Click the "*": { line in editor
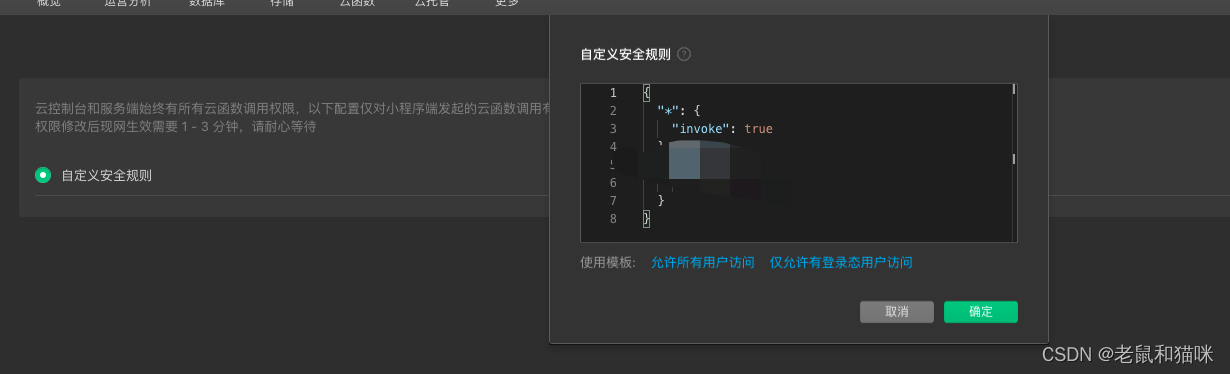The image size is (1230, 374). [679, 111]
